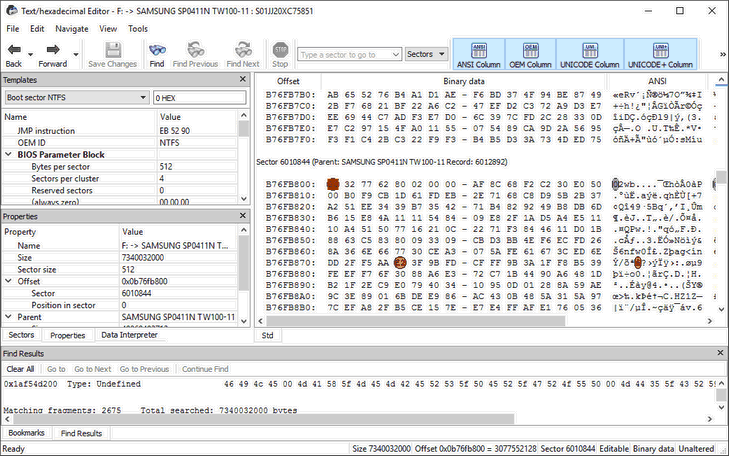The height and width of the screenshot is (456, 729).
Task: Click the Type a sector to go to field
Action: pos(344,54)
